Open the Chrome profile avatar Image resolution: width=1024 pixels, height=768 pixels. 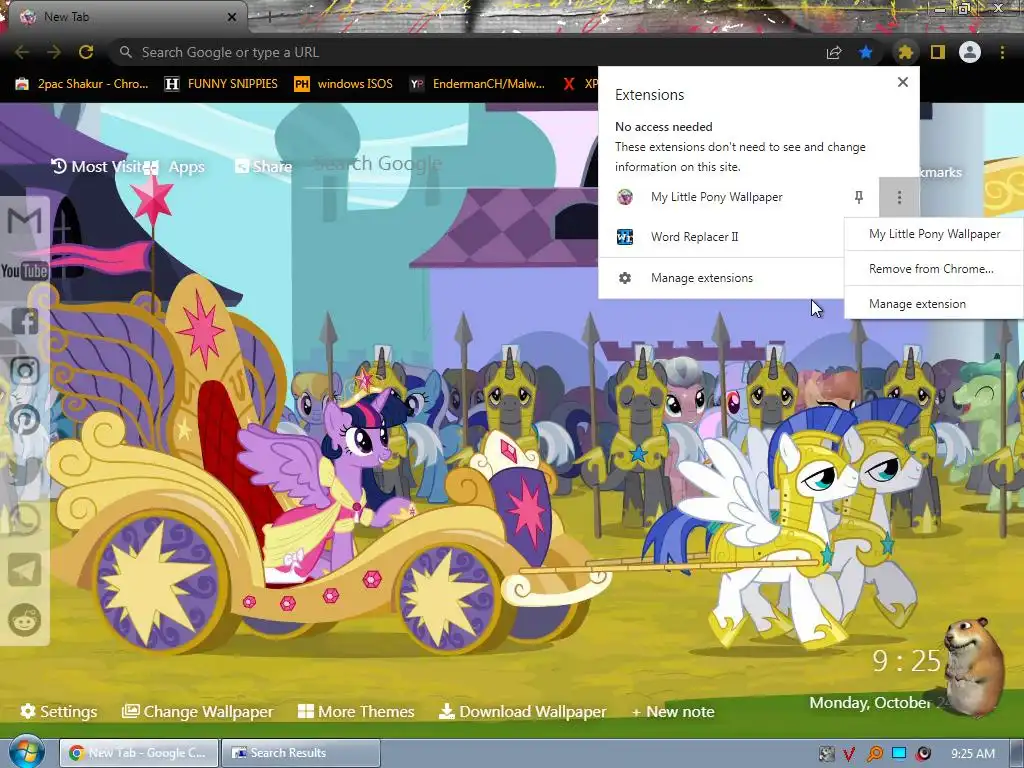pos(970,52)
